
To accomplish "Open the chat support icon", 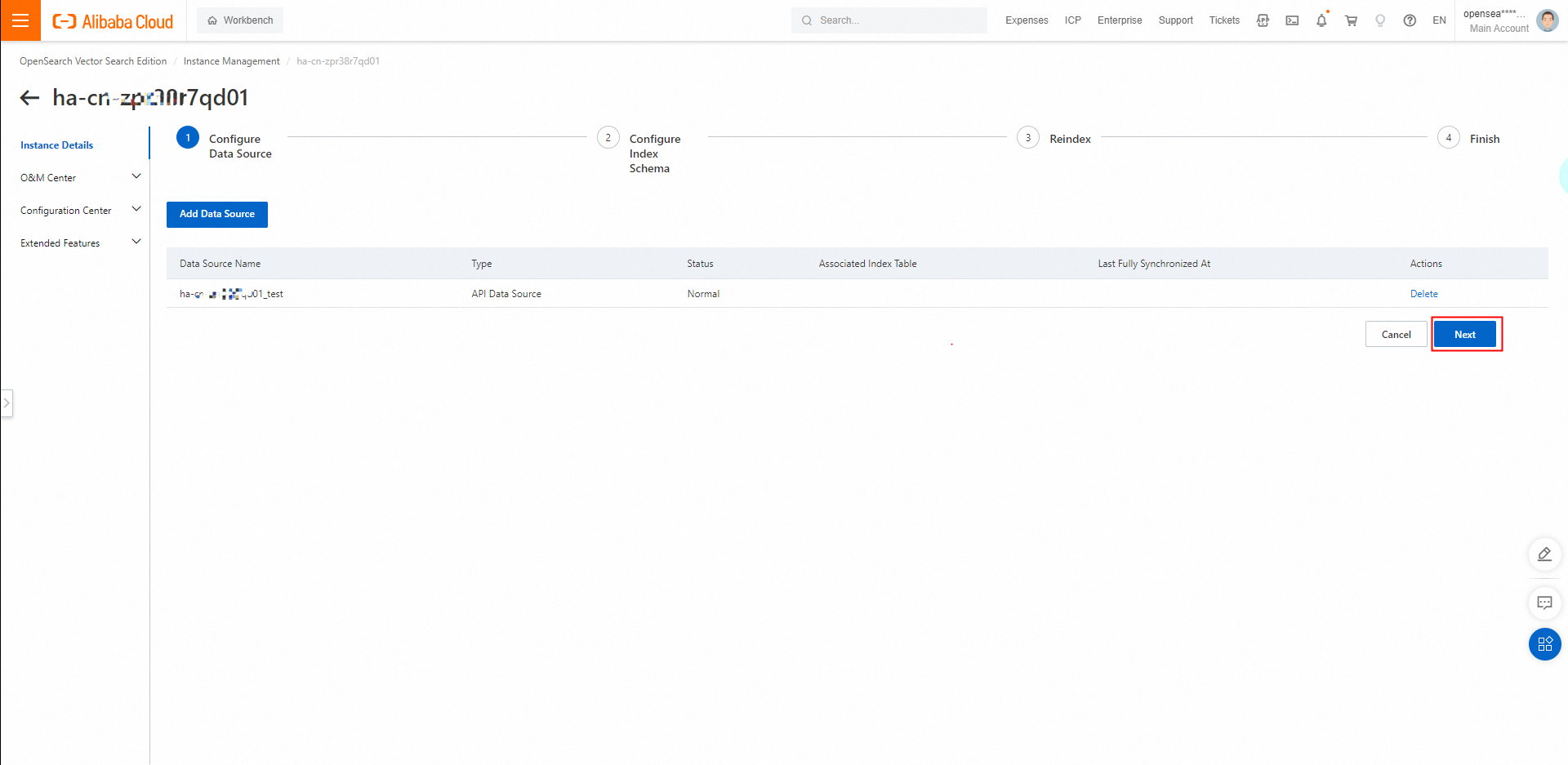I will tap(1544, 603).
